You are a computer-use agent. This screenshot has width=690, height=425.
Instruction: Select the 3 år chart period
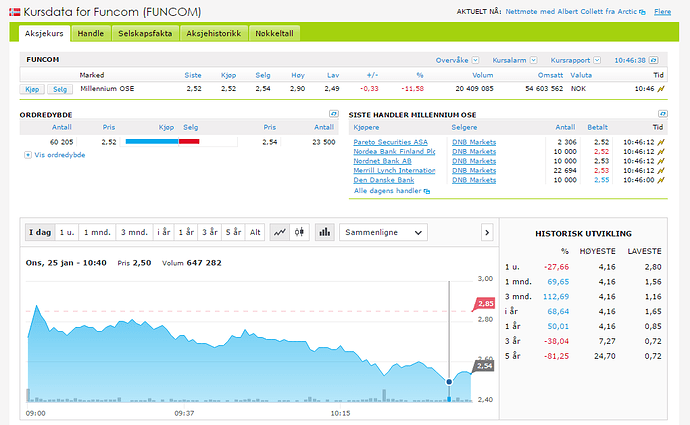point(210,232)
